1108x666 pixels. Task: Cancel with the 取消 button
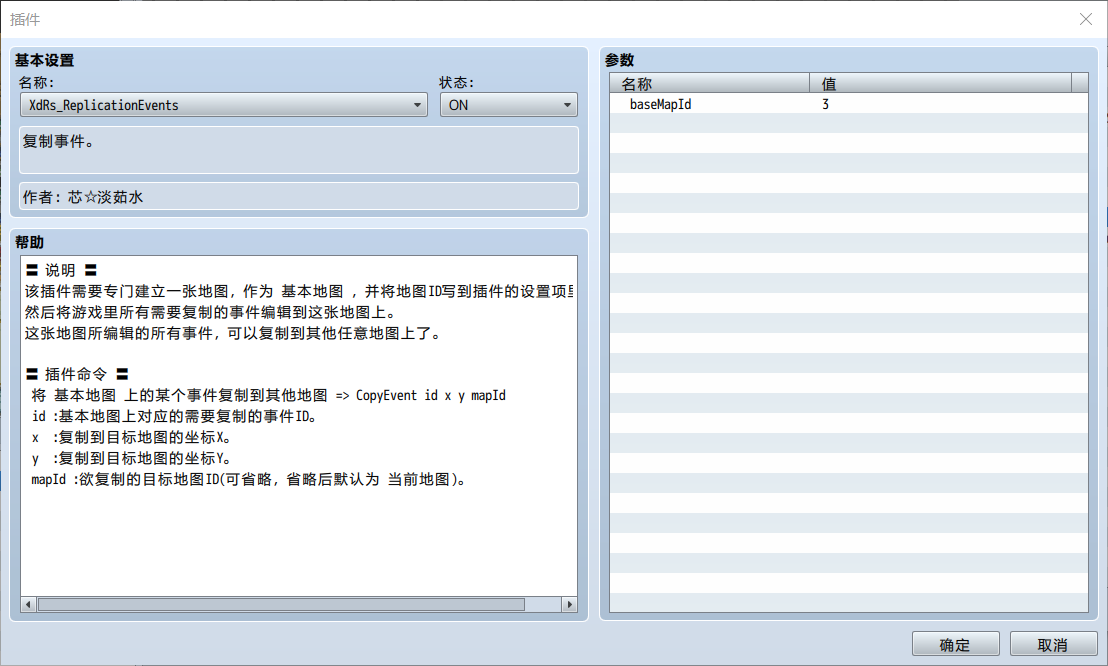[x=1053, y=645]
